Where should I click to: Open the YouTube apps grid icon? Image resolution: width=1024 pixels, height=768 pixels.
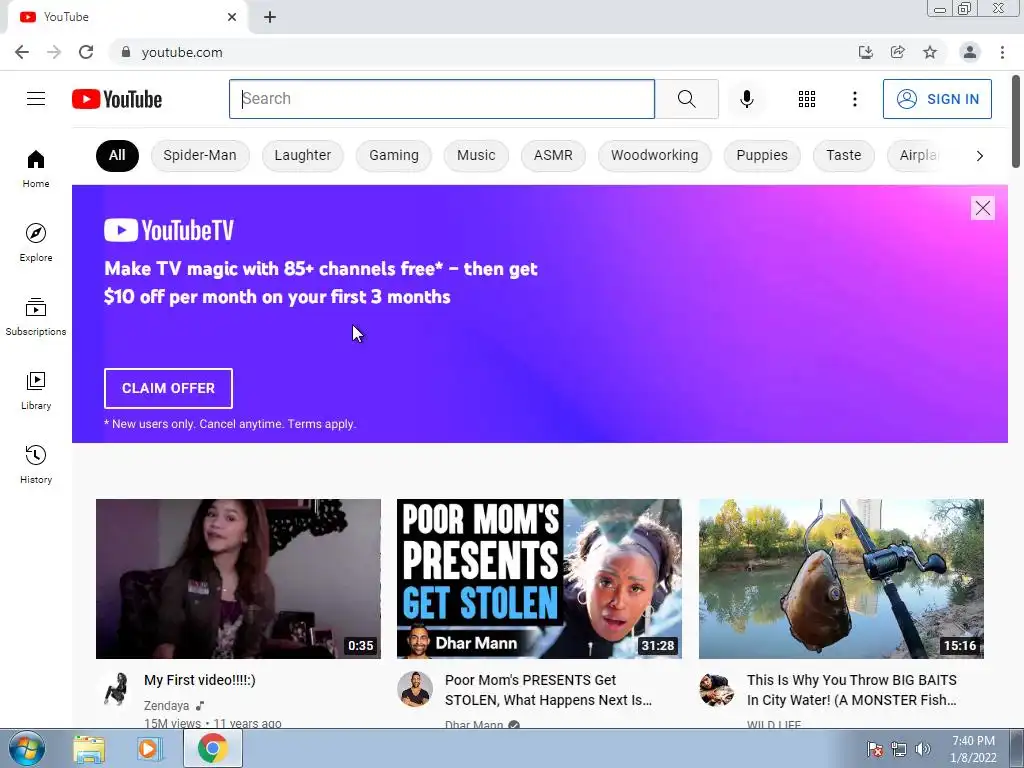click(807, 99)
